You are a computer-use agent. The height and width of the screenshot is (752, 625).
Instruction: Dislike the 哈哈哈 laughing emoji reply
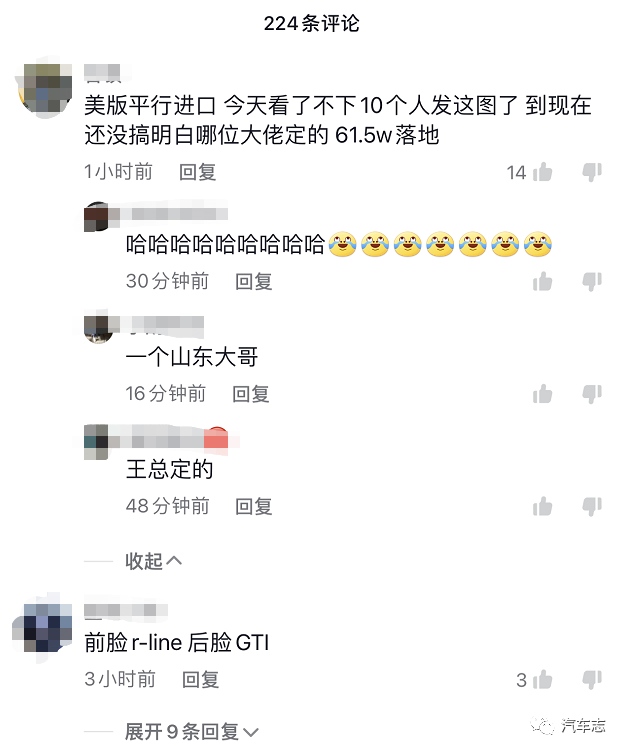tap(592, 282)
